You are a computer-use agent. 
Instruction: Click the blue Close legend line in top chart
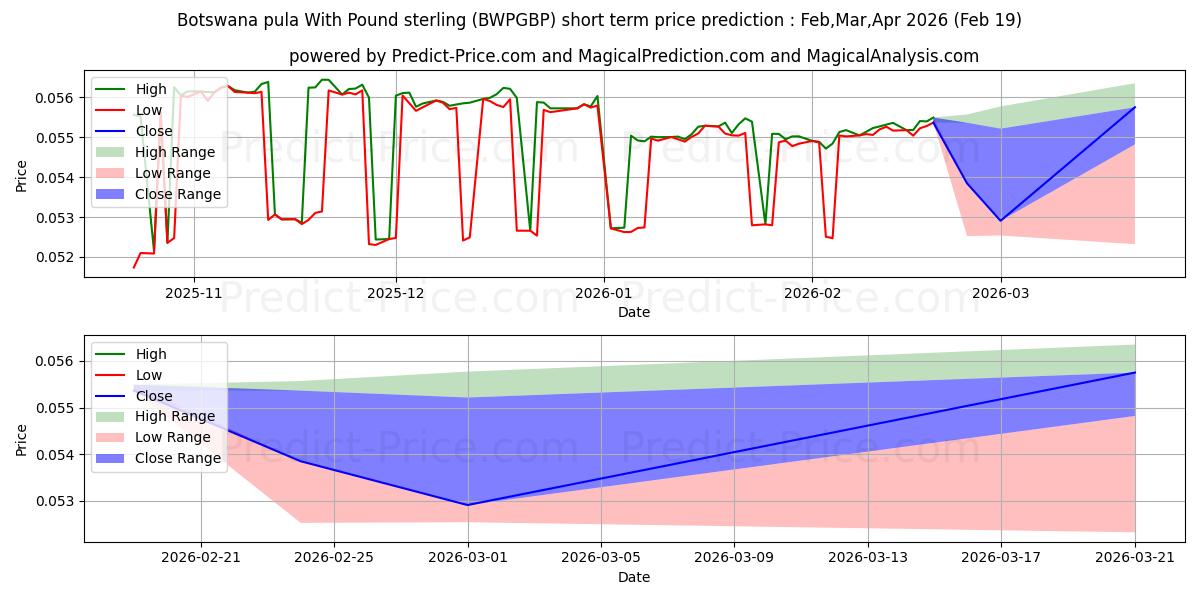click(114, 132)
